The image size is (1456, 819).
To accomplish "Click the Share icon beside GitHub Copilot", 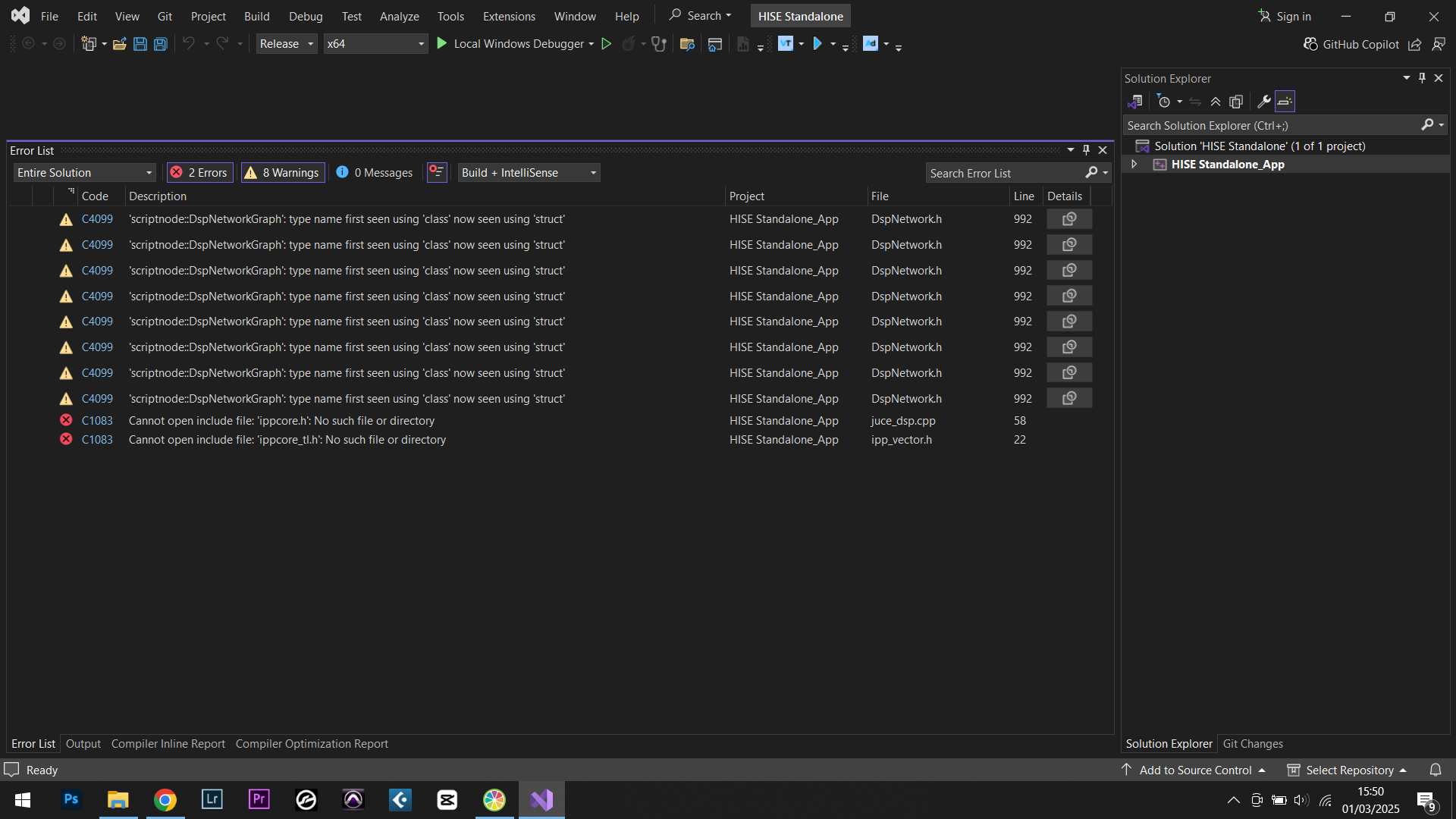I will [x=1415, y=44].
